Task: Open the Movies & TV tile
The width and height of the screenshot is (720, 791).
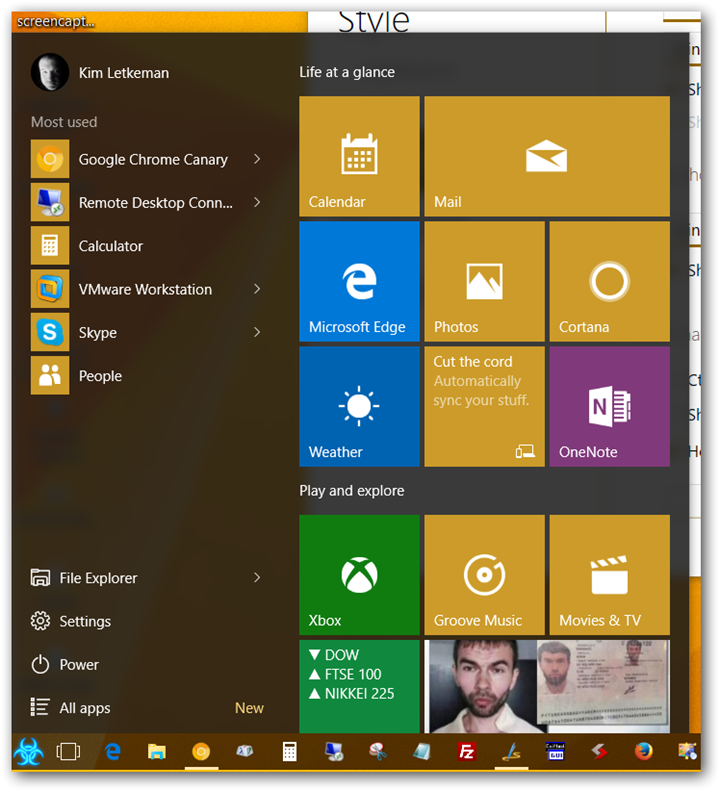Action: coord(610,575)
